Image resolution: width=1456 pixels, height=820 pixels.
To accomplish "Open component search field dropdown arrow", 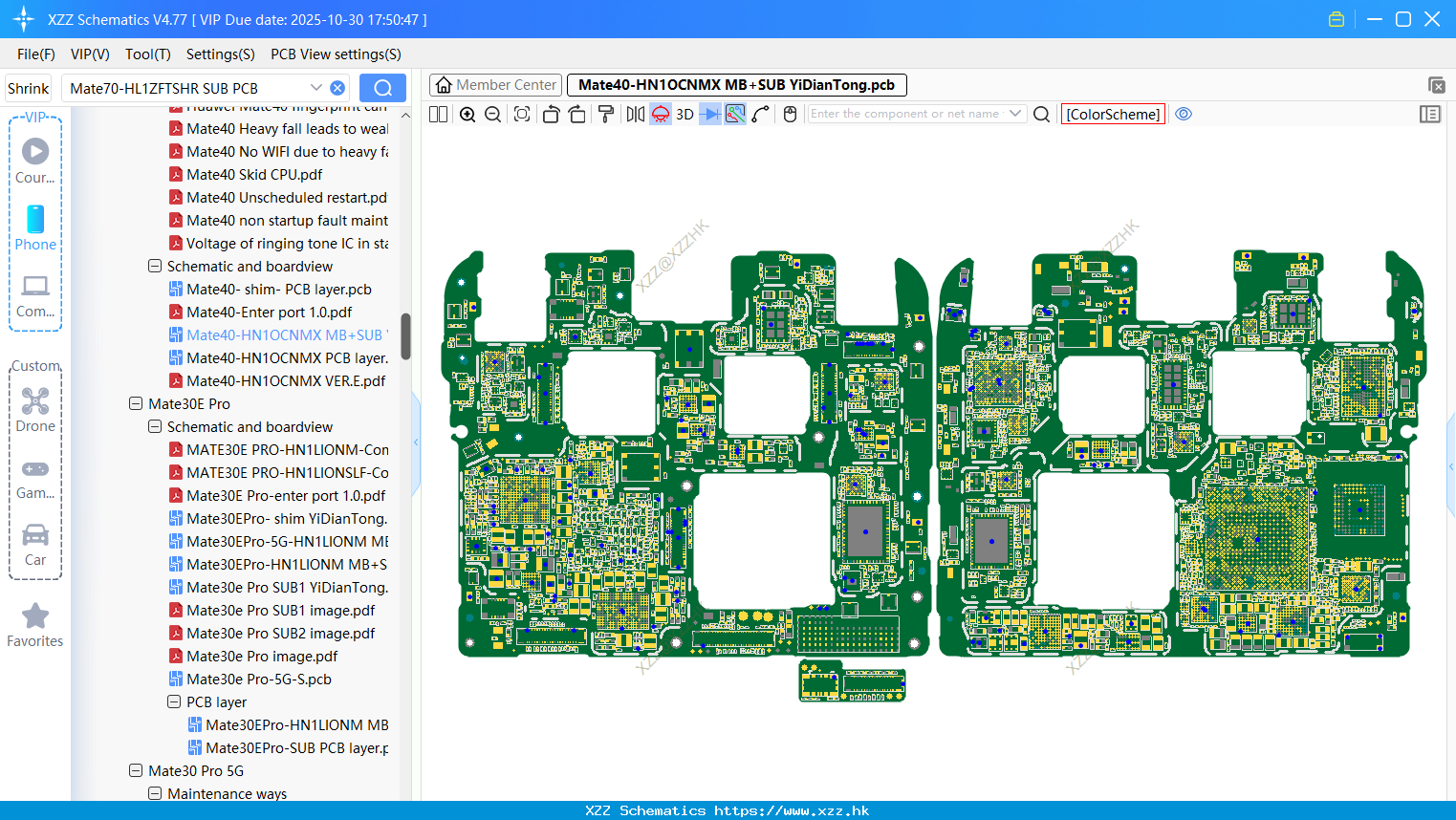I will pos(1015,114).
